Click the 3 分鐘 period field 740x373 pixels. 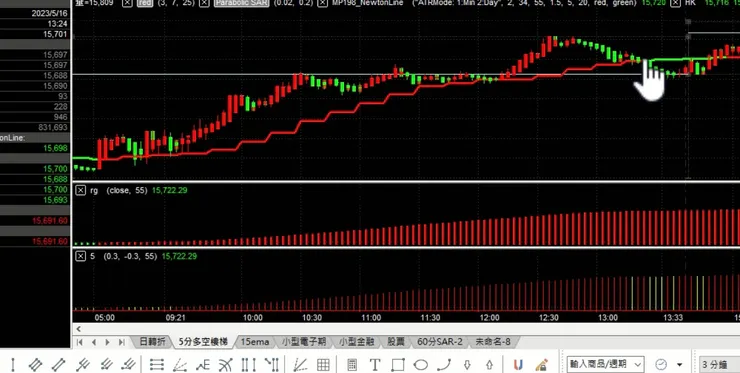click(x=719, y=365)
